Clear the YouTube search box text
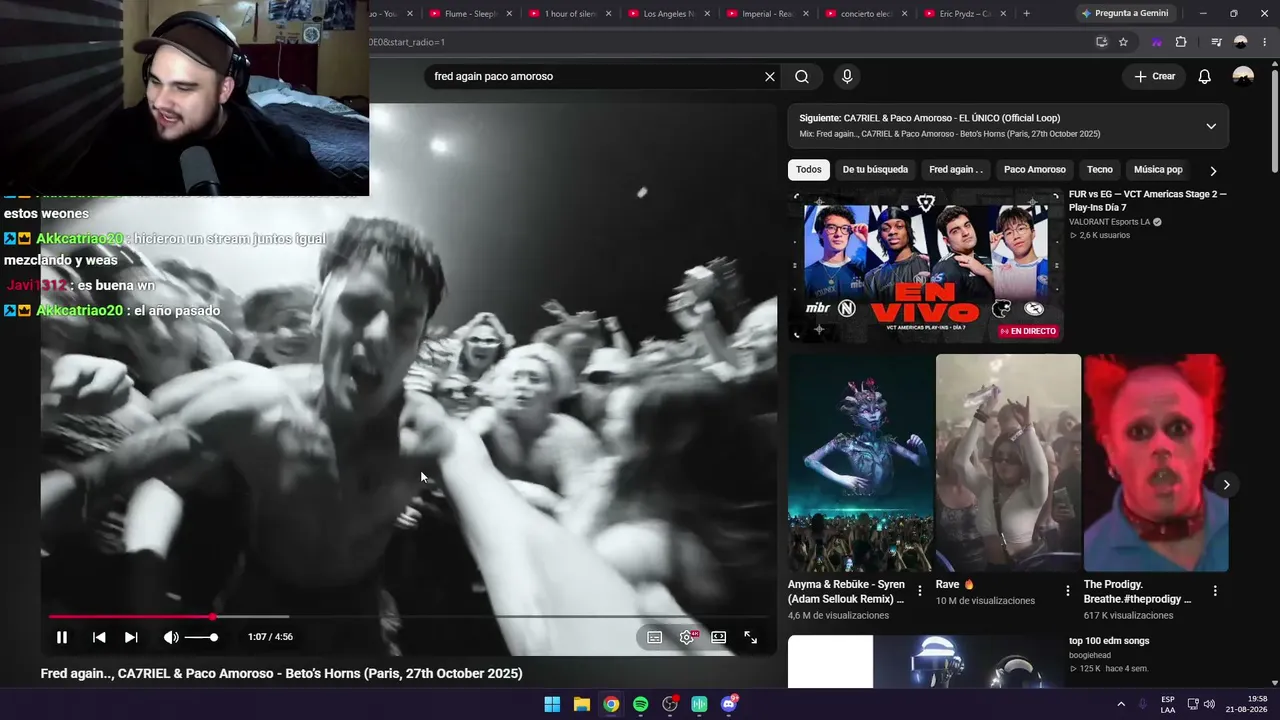 point(770,76)
